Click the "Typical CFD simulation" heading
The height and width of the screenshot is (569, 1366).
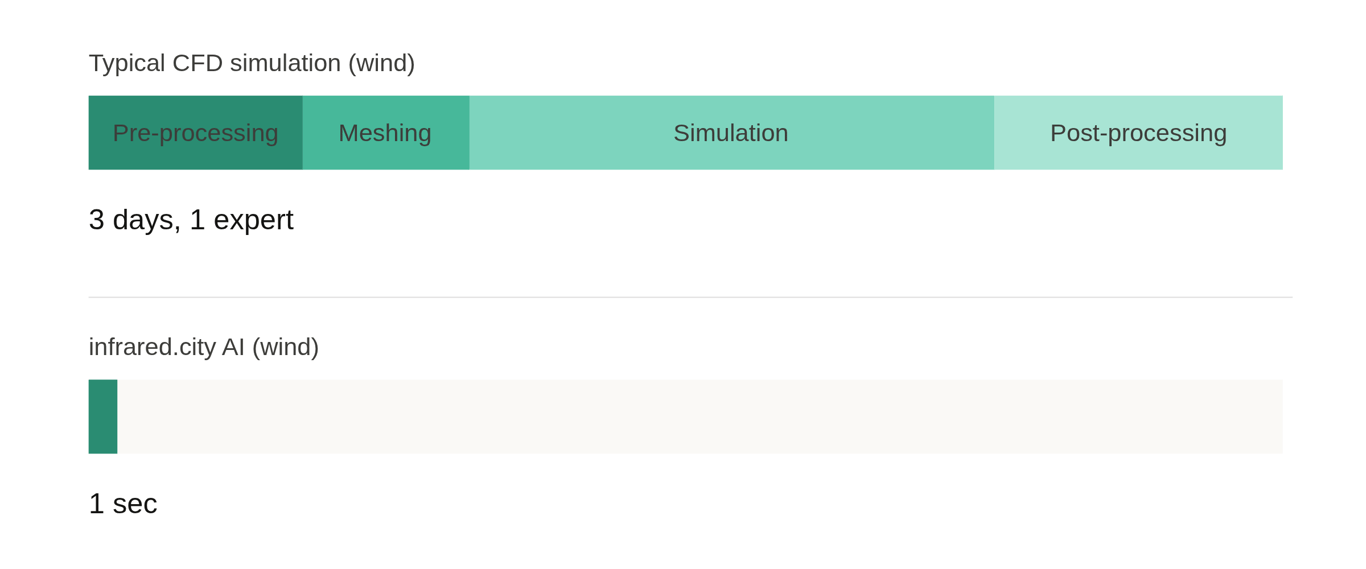pyautogui.click(x=215, y=63)
